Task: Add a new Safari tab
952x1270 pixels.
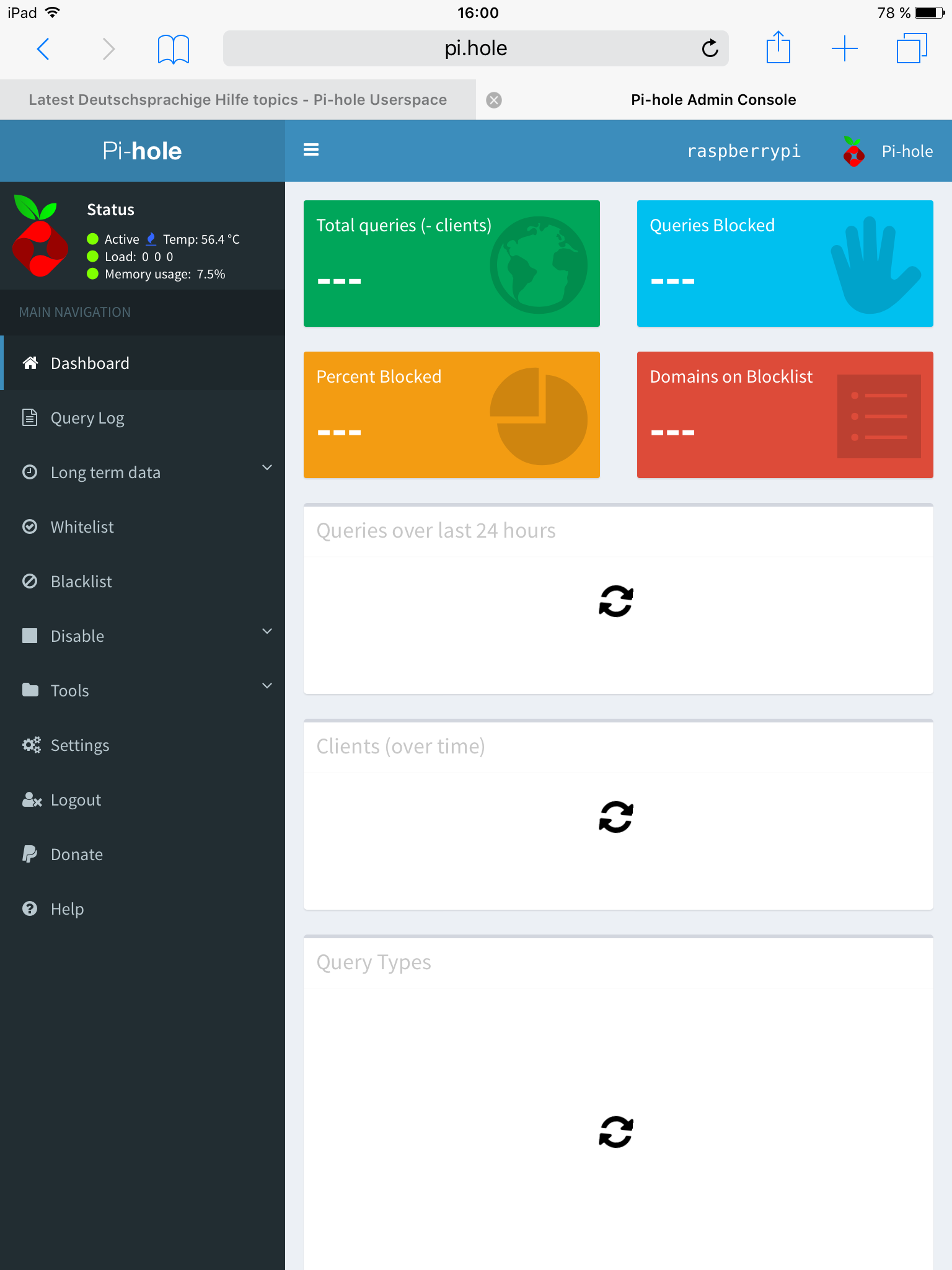Action: click(844, 48)
